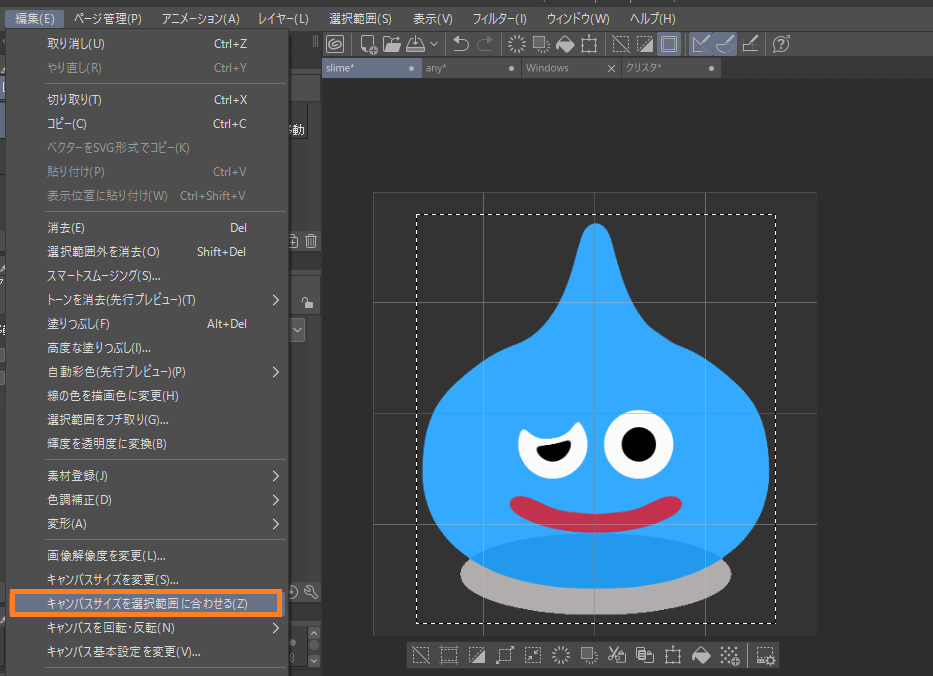The width and height of the screenshot is (933, 676).
Task: Click Scale/Rotate transform icon in top command bar
Action: pyautogui.click(x=589, y=44)
